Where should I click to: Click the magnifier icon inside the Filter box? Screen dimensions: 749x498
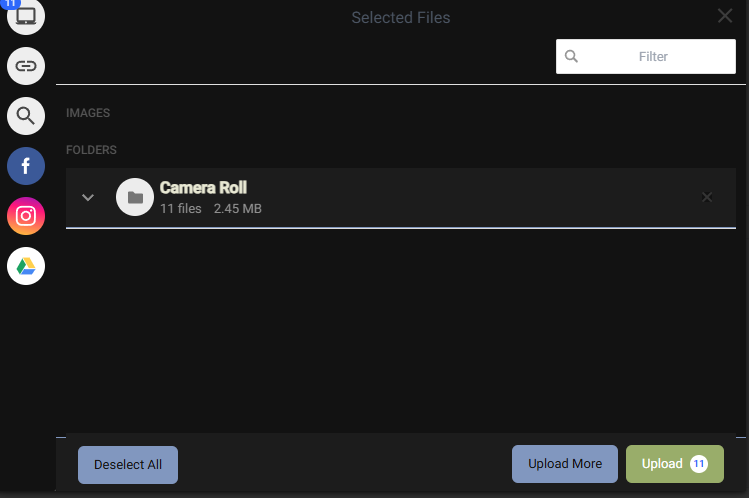pos(571,56)
